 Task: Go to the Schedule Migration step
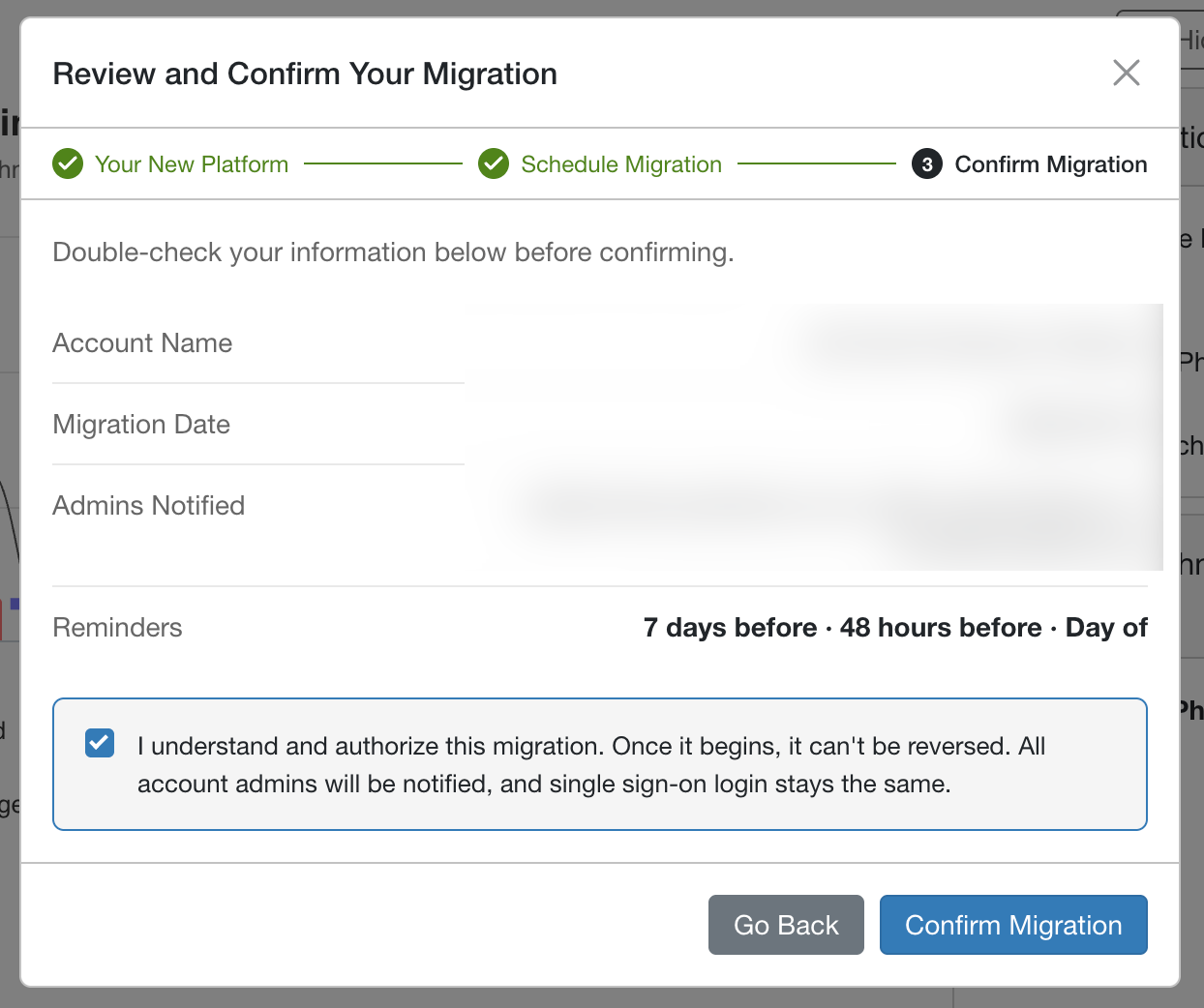pyautogui.click(x=621, y=164)
